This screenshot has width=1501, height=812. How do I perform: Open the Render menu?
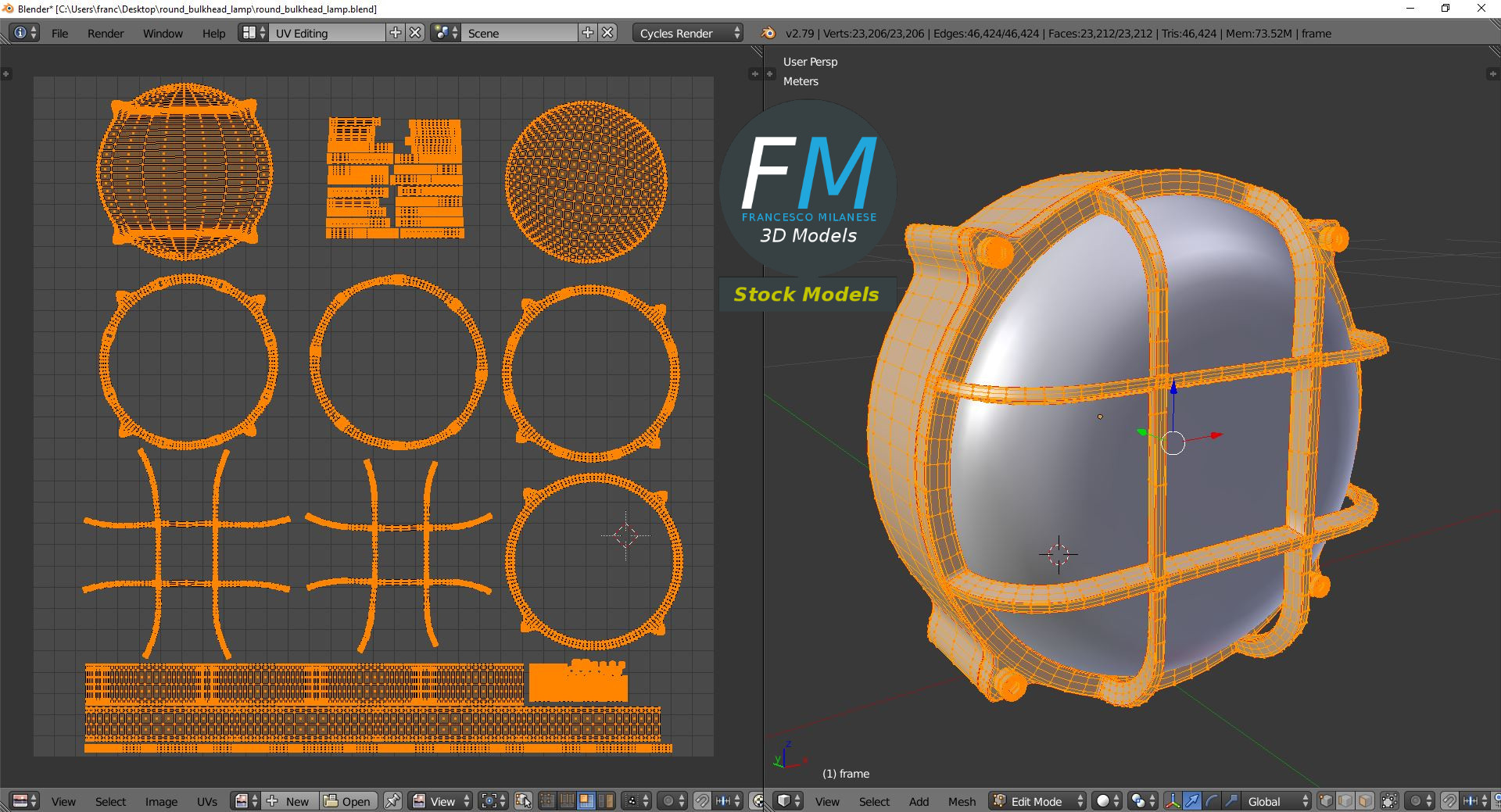pyautogui.click(x=106, y=33)
